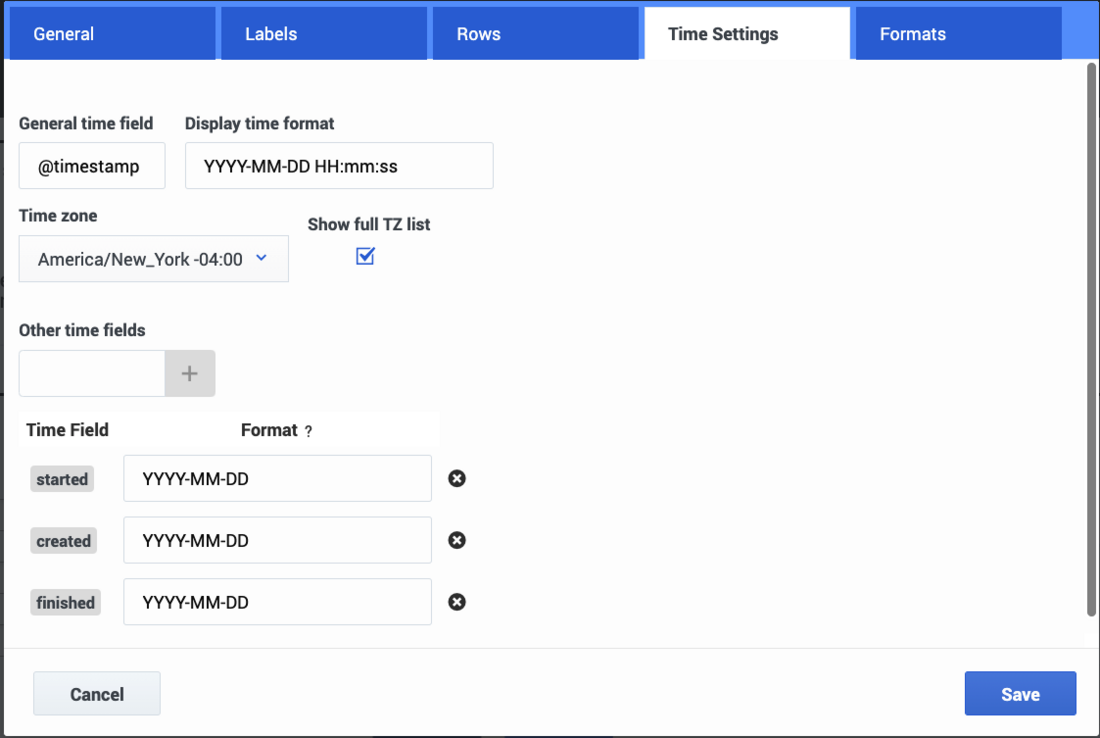Click the vertical scrollbar of the dialog
The width and height of the screenshot is (1100, 738).
click(1091, 340)
